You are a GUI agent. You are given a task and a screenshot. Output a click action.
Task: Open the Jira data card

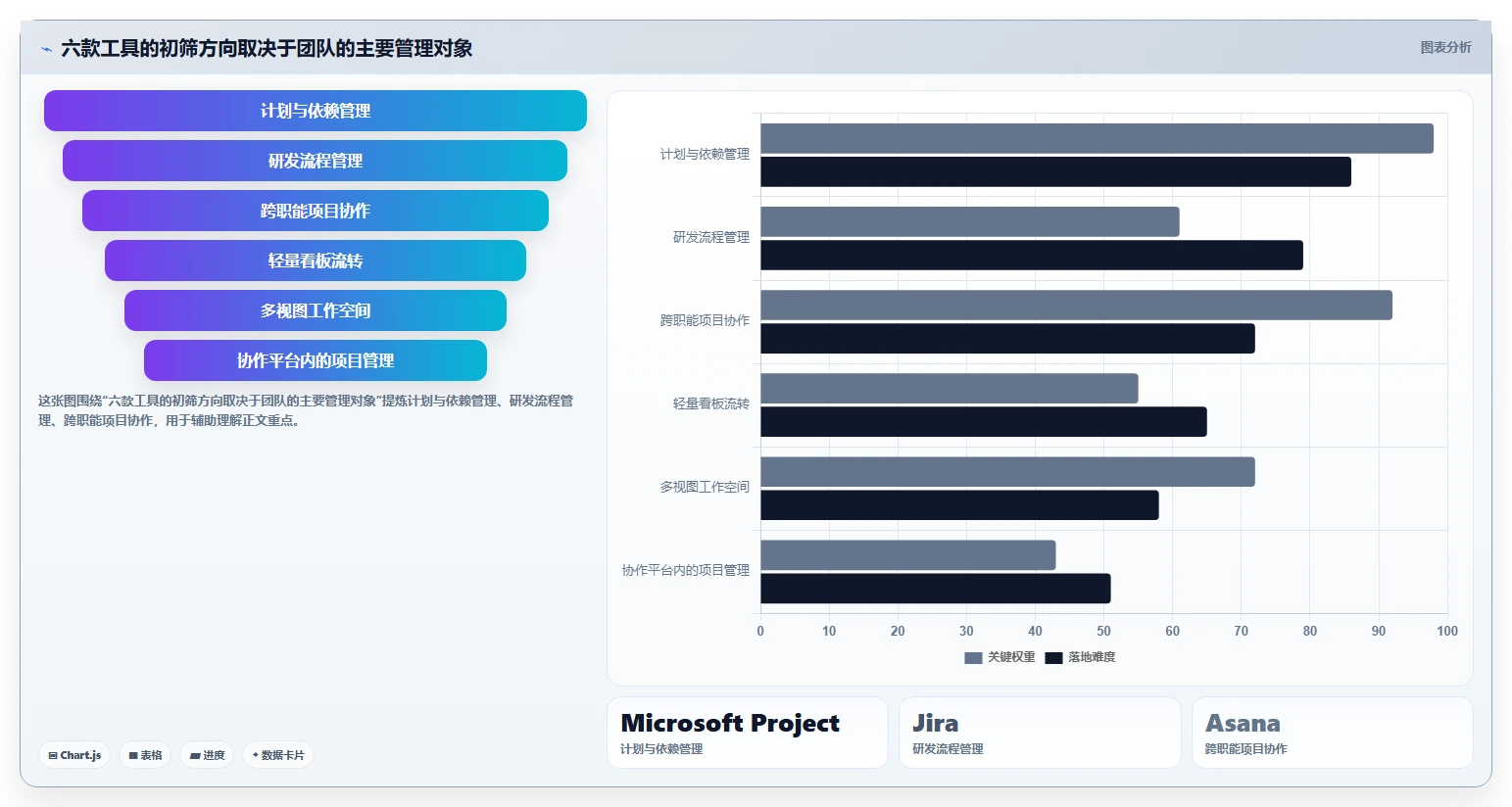[1040, 733]
